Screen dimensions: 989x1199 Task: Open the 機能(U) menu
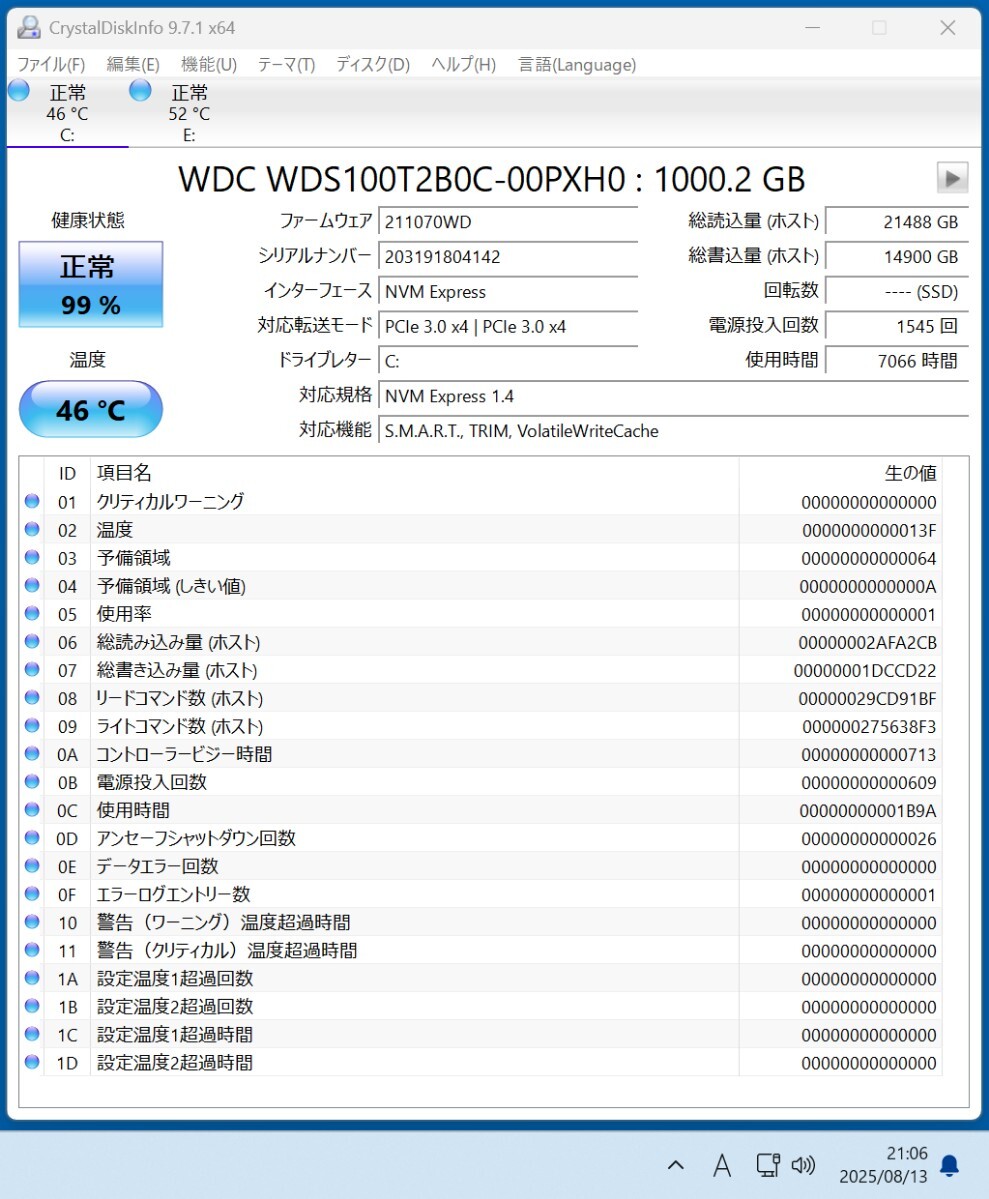(209, 65)
